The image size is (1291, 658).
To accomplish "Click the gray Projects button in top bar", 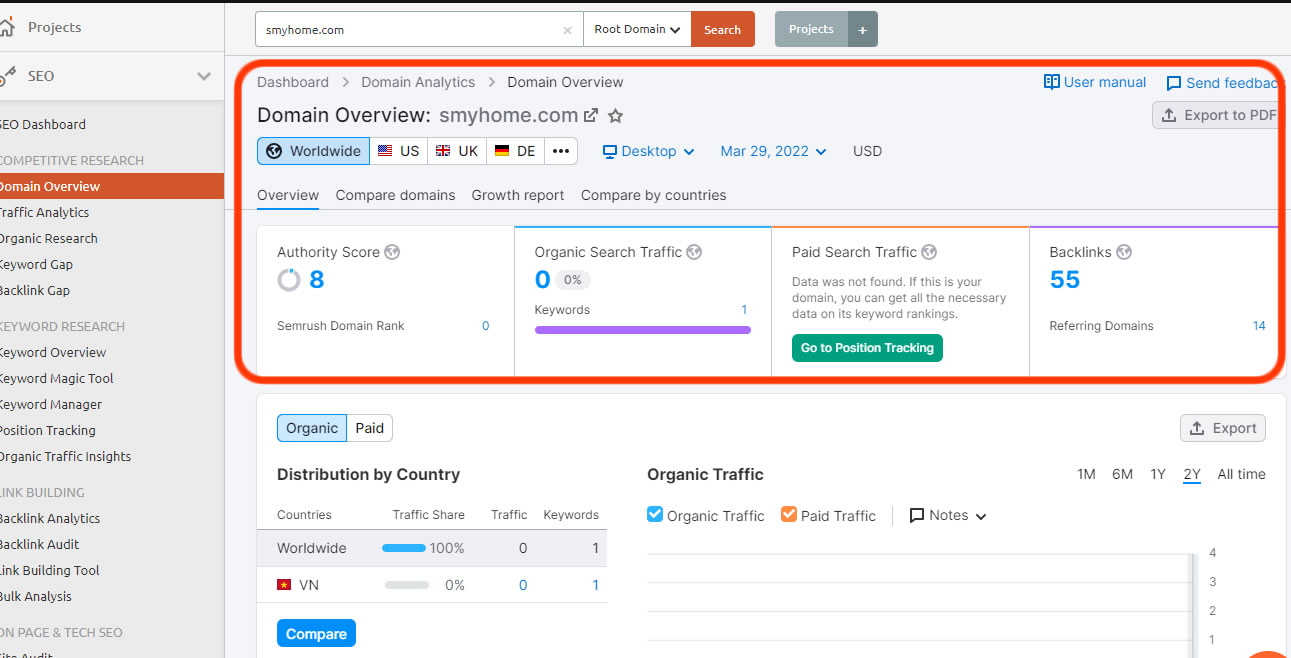I will tap(811, 30).
